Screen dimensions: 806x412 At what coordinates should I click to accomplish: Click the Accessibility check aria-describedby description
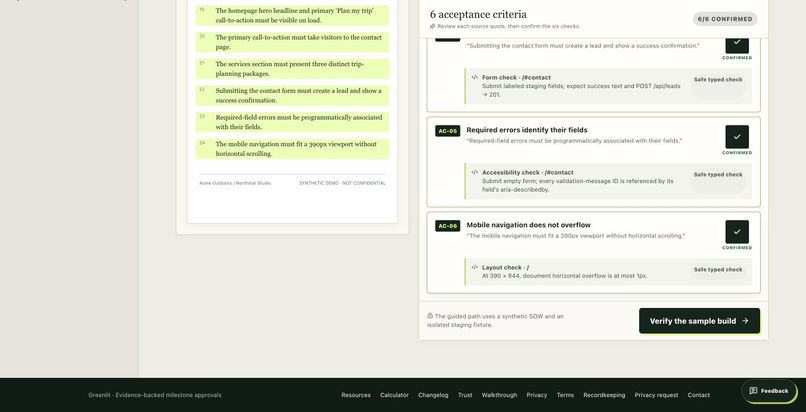(577, 185)
